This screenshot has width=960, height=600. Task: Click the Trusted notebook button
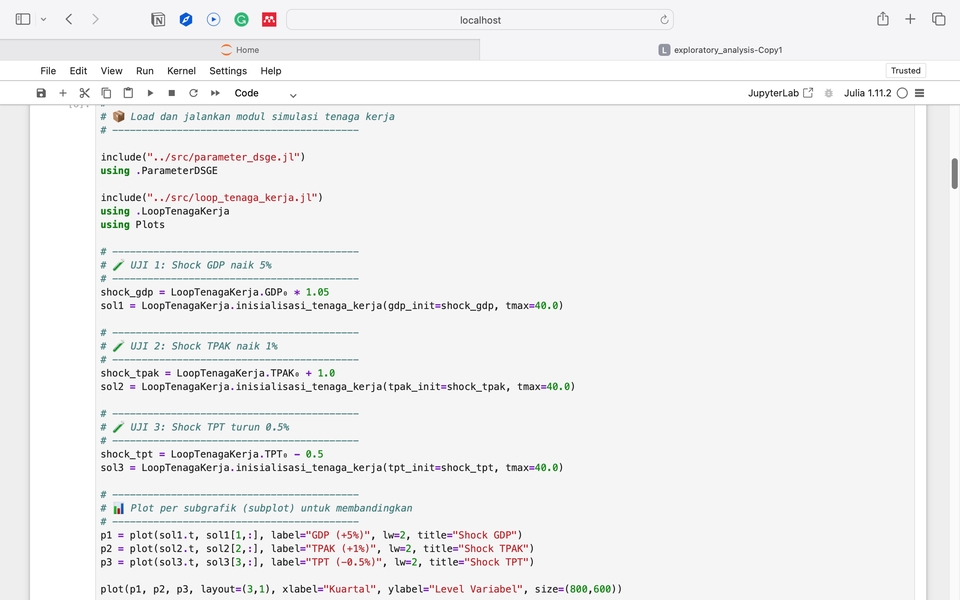click(x=905, y=71)
